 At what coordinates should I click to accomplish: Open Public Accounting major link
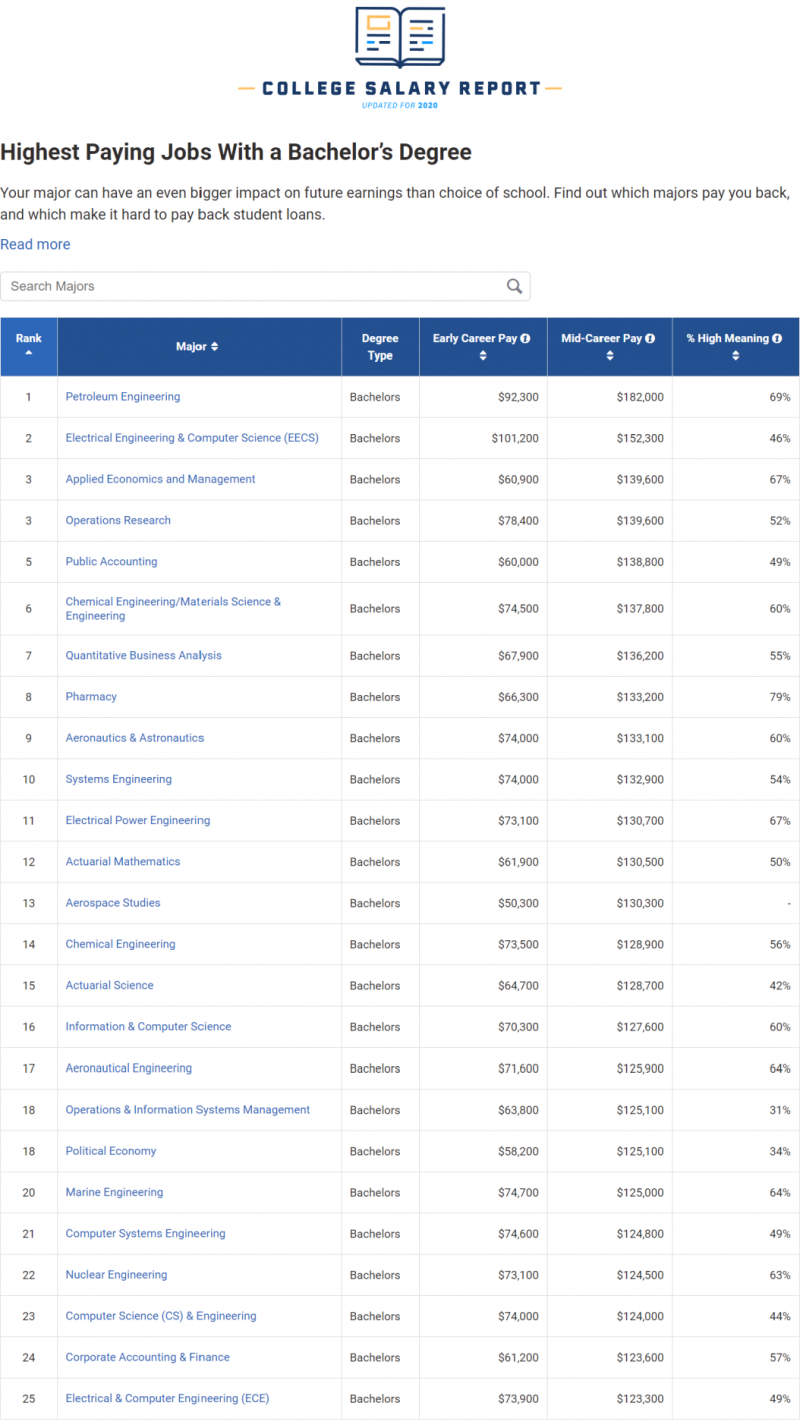pos(111,561)
